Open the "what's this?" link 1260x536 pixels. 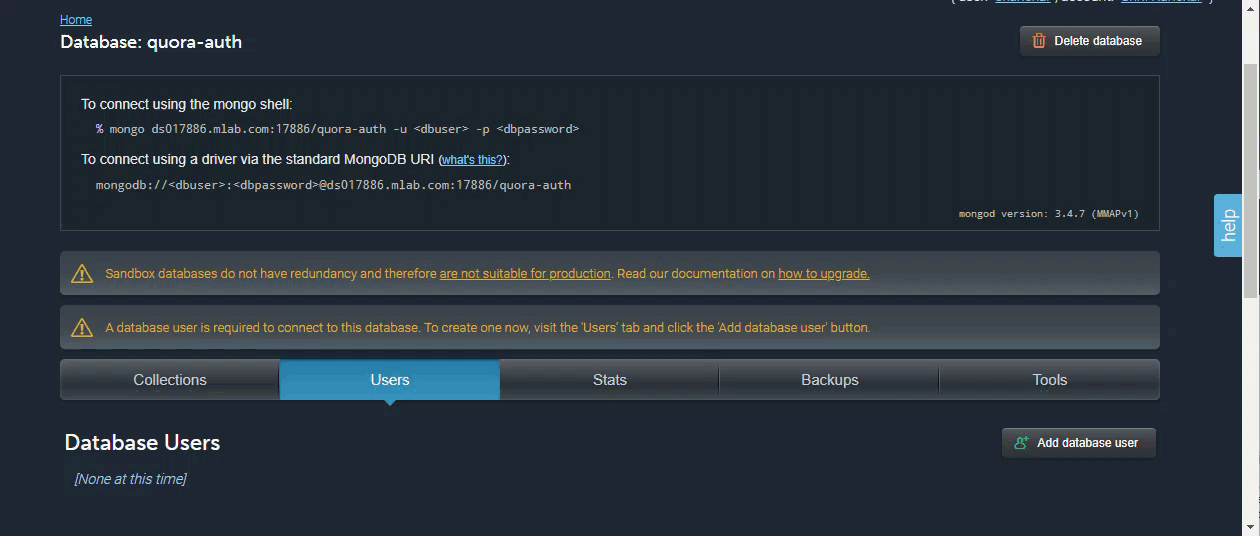pos(473,160)
